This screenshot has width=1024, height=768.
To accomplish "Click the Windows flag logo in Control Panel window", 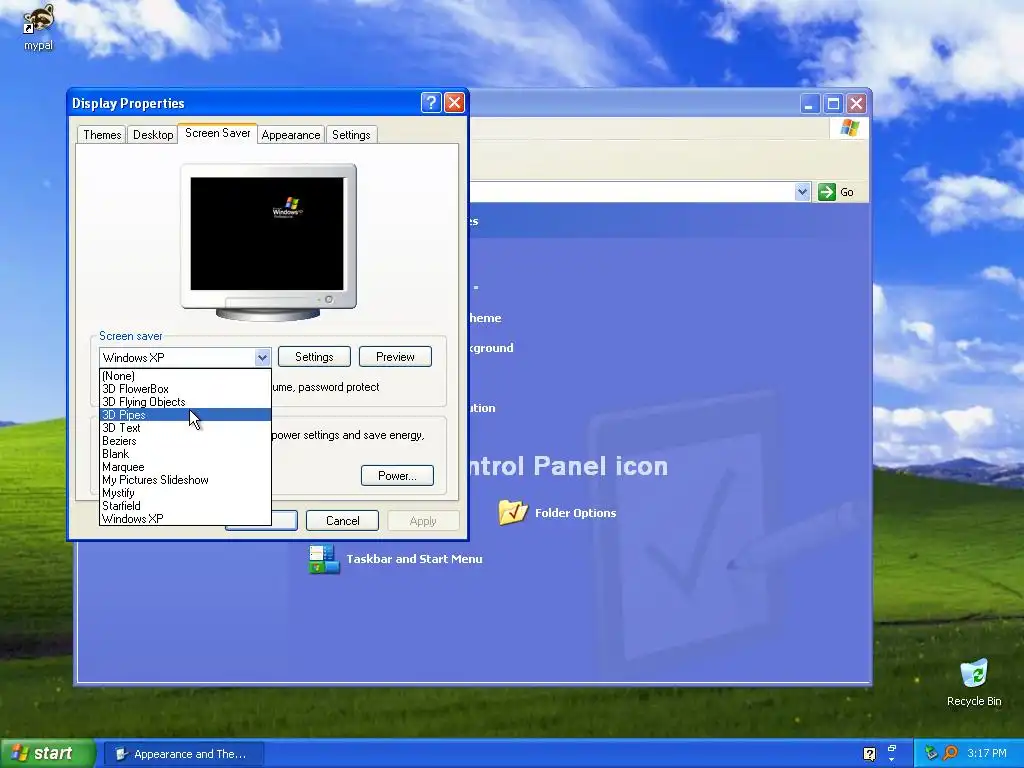I will coord(849,127).
